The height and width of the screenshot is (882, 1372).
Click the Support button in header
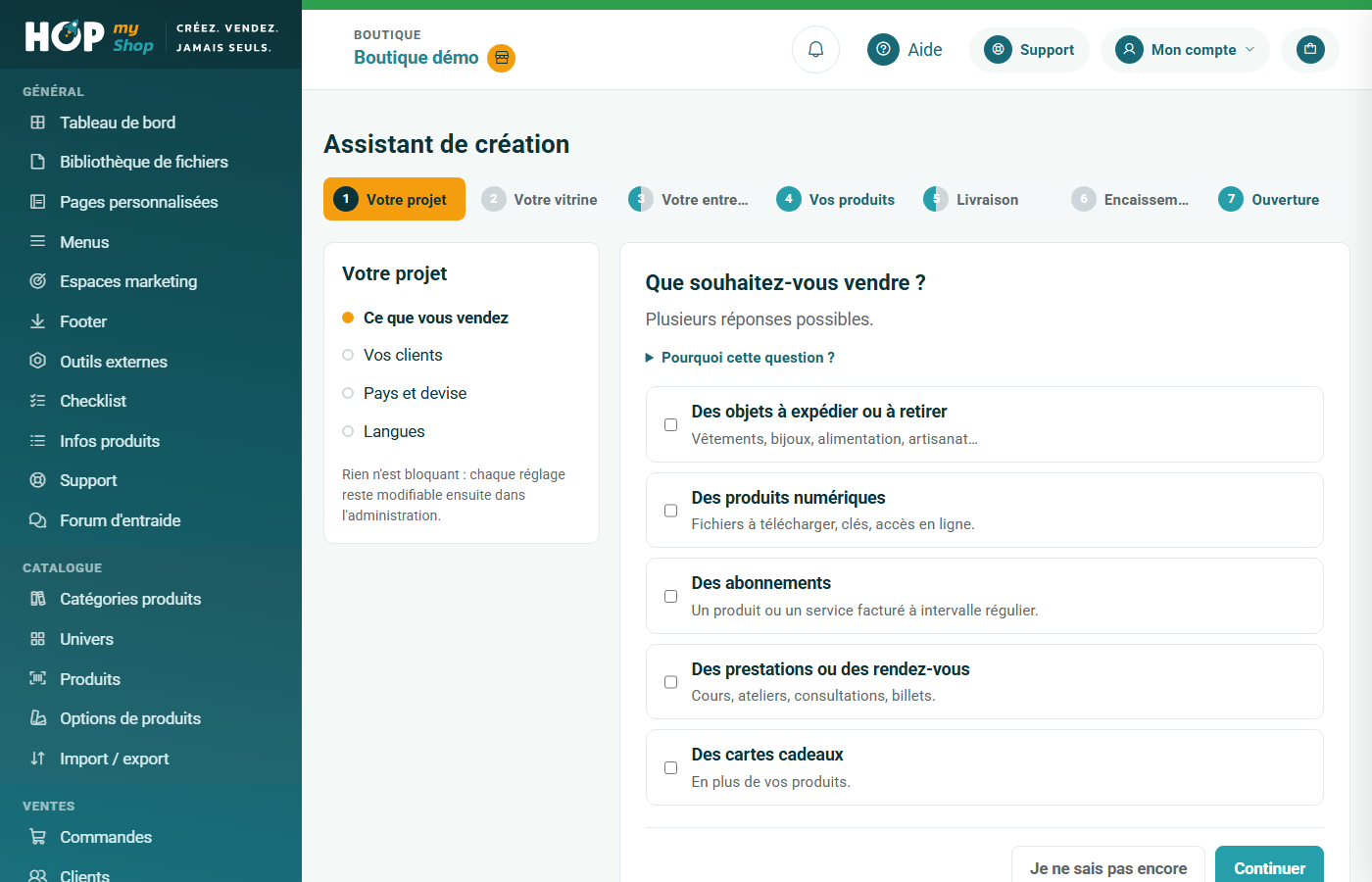tap(1029, 49)
